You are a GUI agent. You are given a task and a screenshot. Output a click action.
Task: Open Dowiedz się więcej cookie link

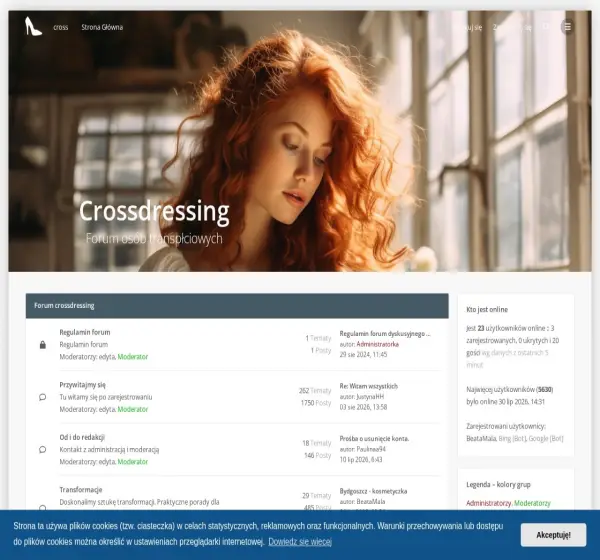[300, 542]
